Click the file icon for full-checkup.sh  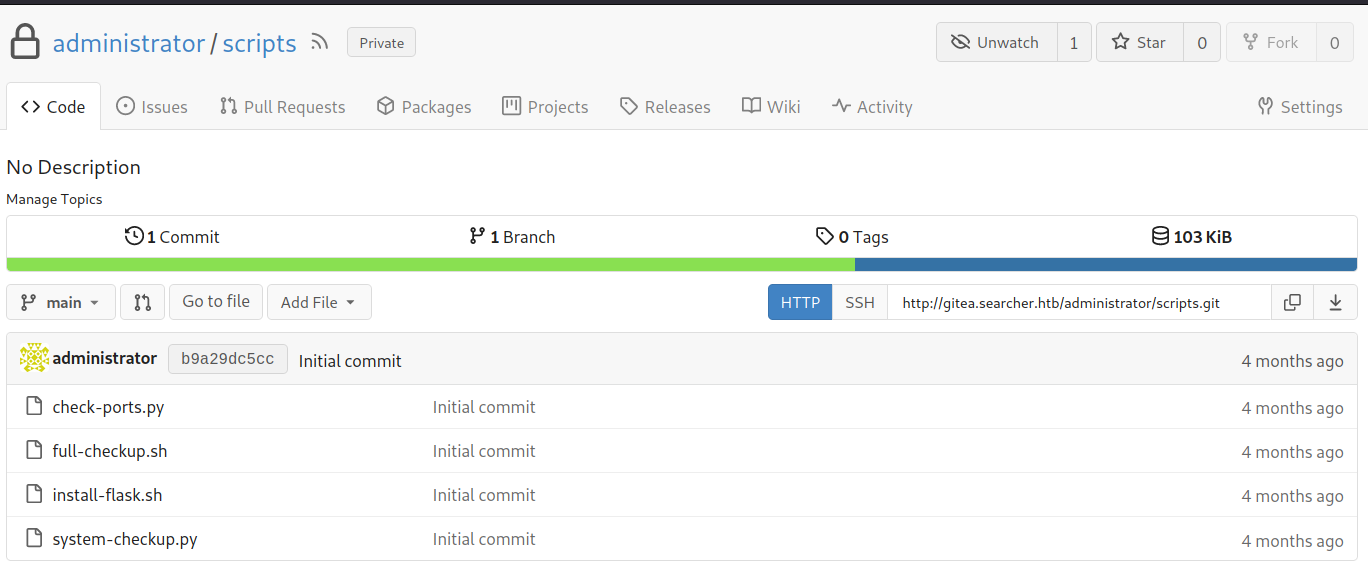(34, 451)
